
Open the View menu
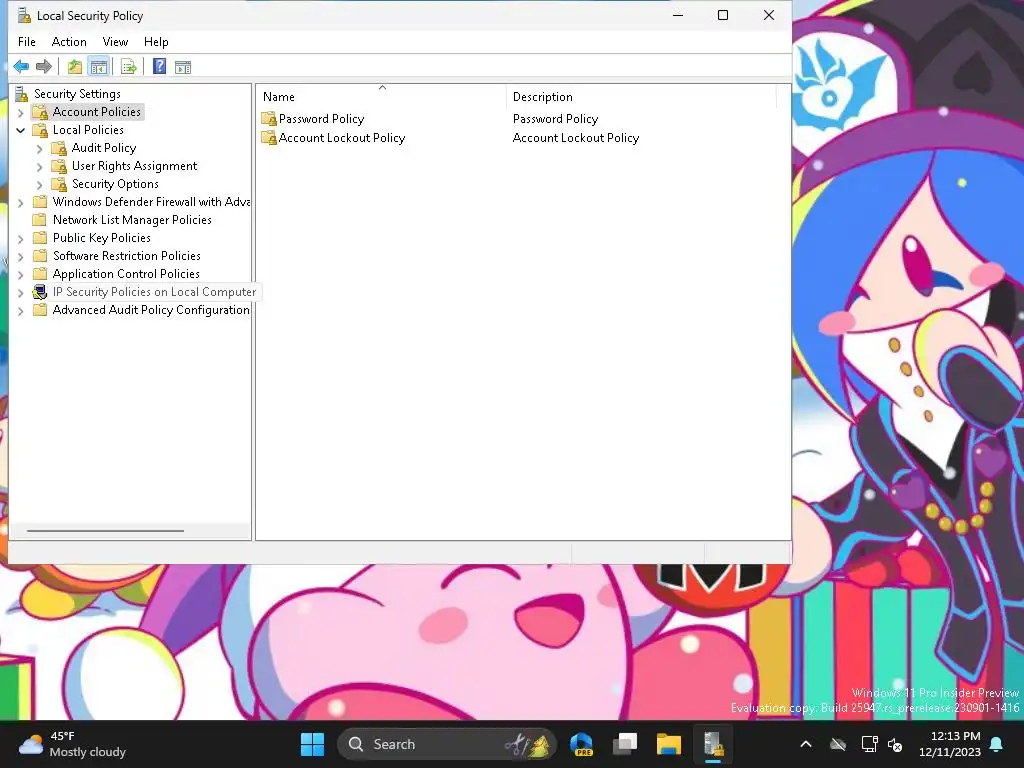click(115, 42)
